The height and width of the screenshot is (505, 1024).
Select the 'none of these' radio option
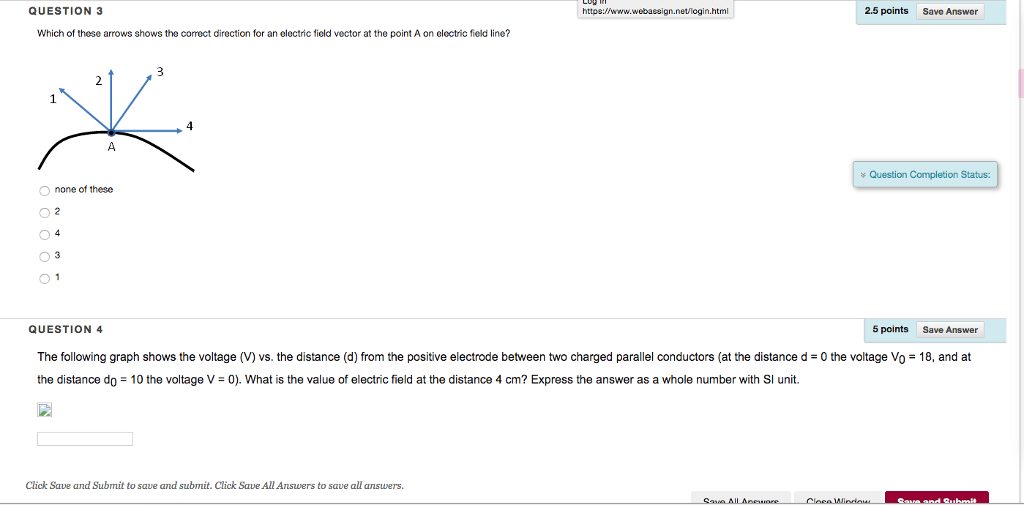point(44,191)
